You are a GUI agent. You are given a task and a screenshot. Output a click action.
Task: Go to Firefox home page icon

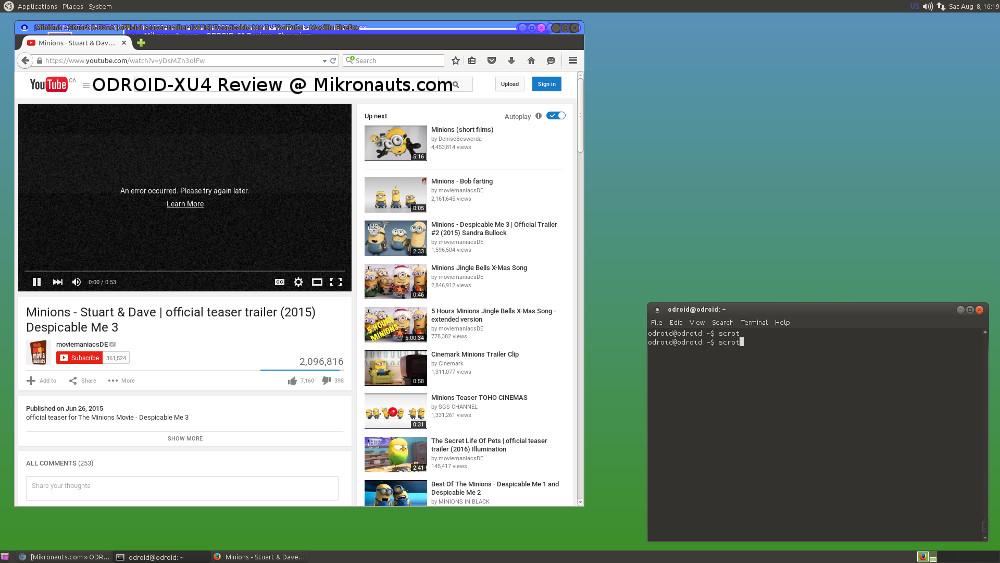coord(531,61)
